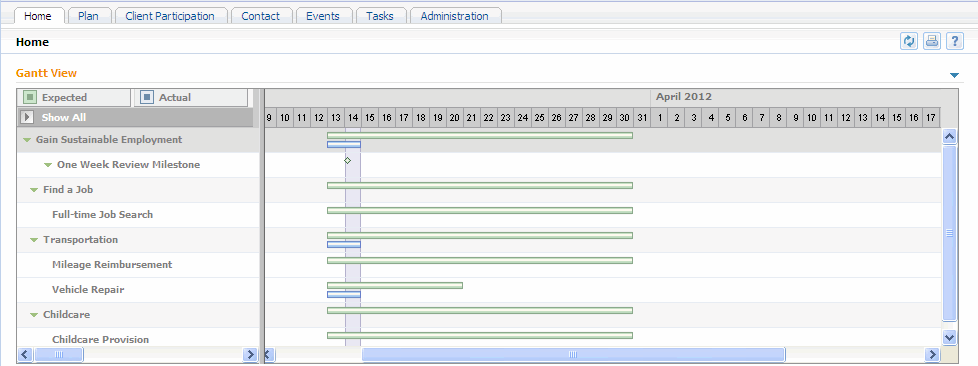Toggle the Expected bars legend button
978x366 pixels.
pos(74,97)
